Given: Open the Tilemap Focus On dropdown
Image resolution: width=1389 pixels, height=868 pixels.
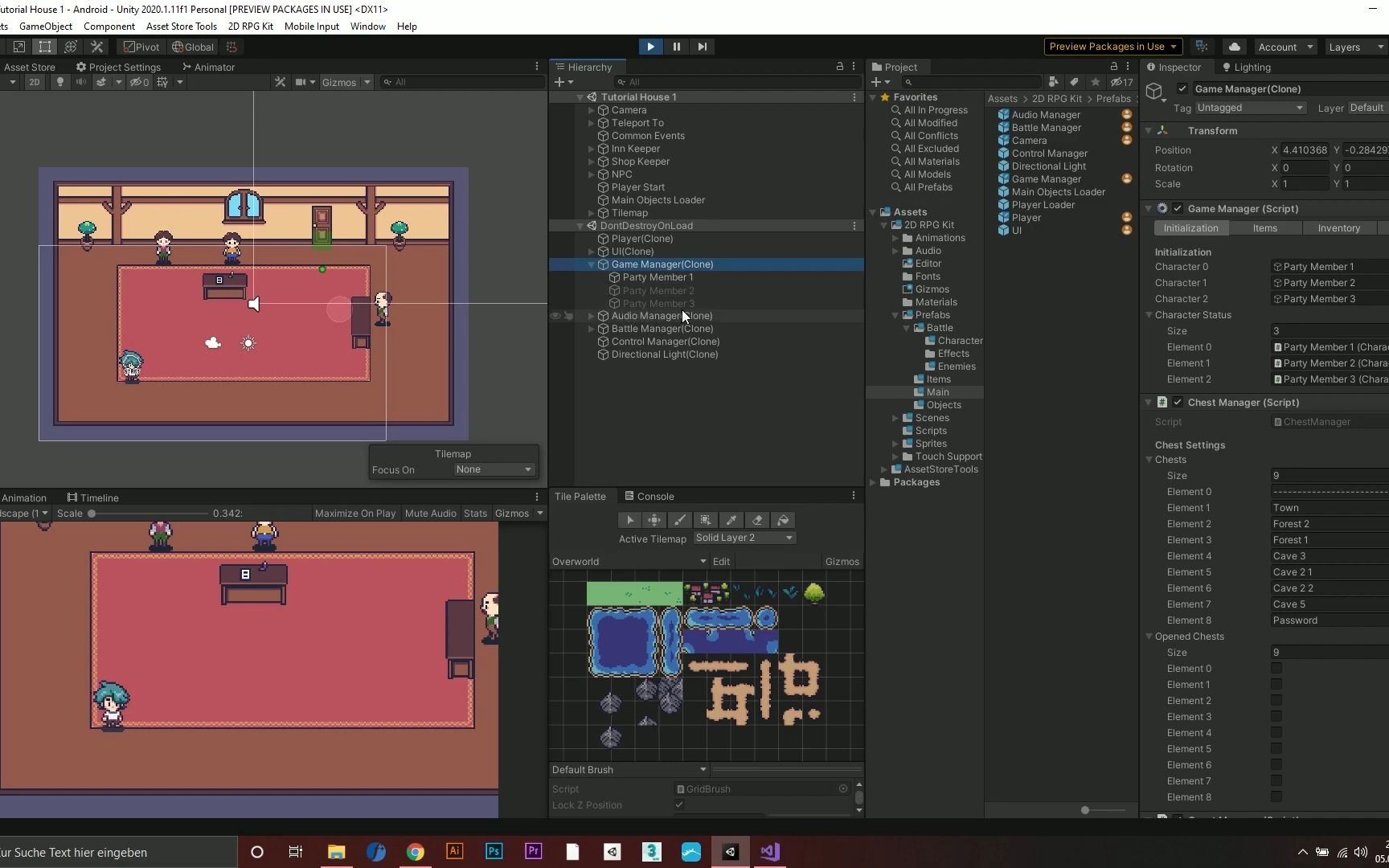Looking at the screenshot, I should click(494, 469).
